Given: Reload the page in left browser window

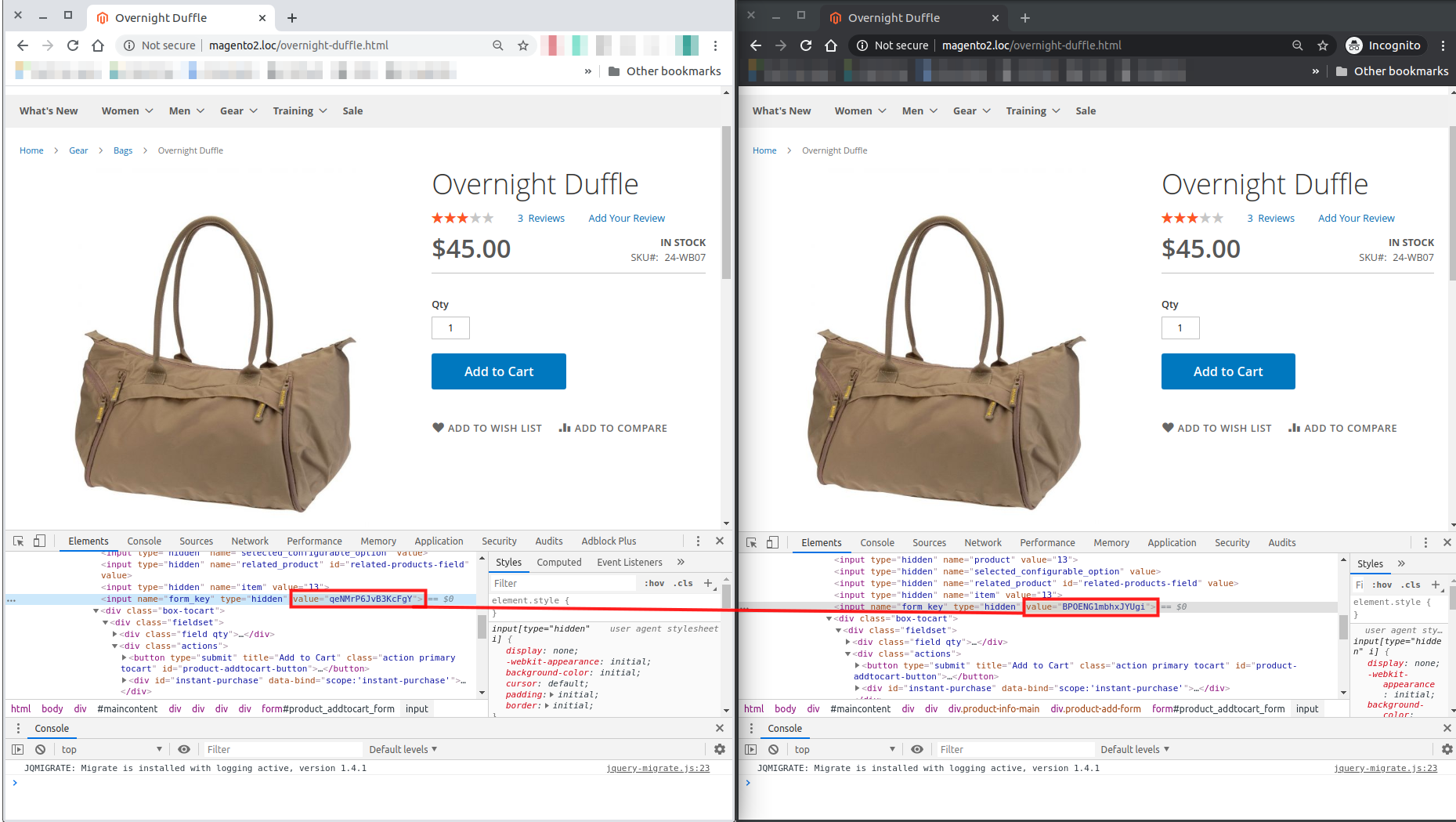Looking at the screenshot, I should pos(73,45).
